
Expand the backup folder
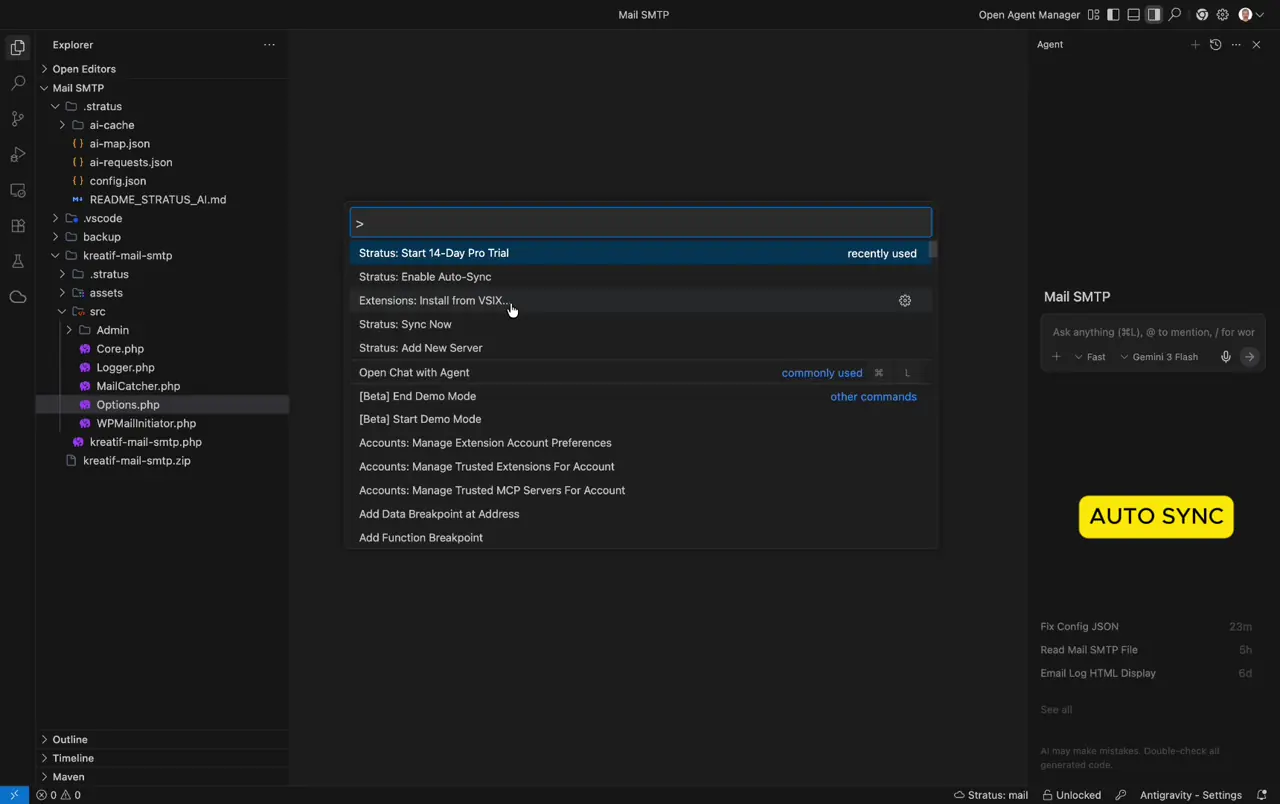tap(101, 237)
